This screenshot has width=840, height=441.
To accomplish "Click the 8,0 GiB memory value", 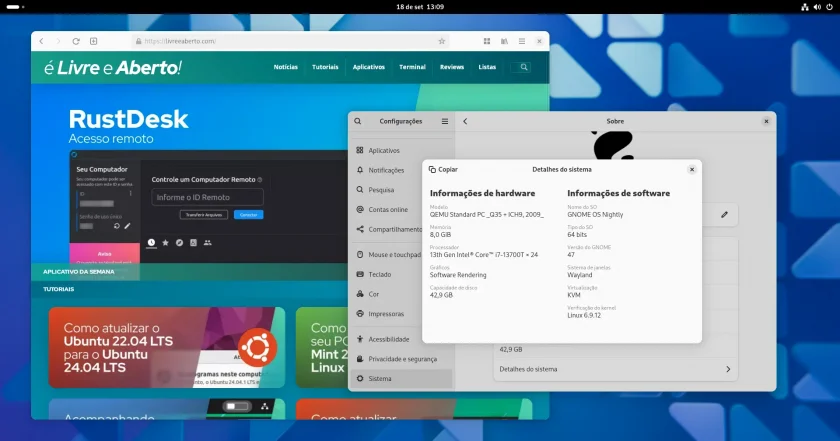I will click(x=440, y=235).
